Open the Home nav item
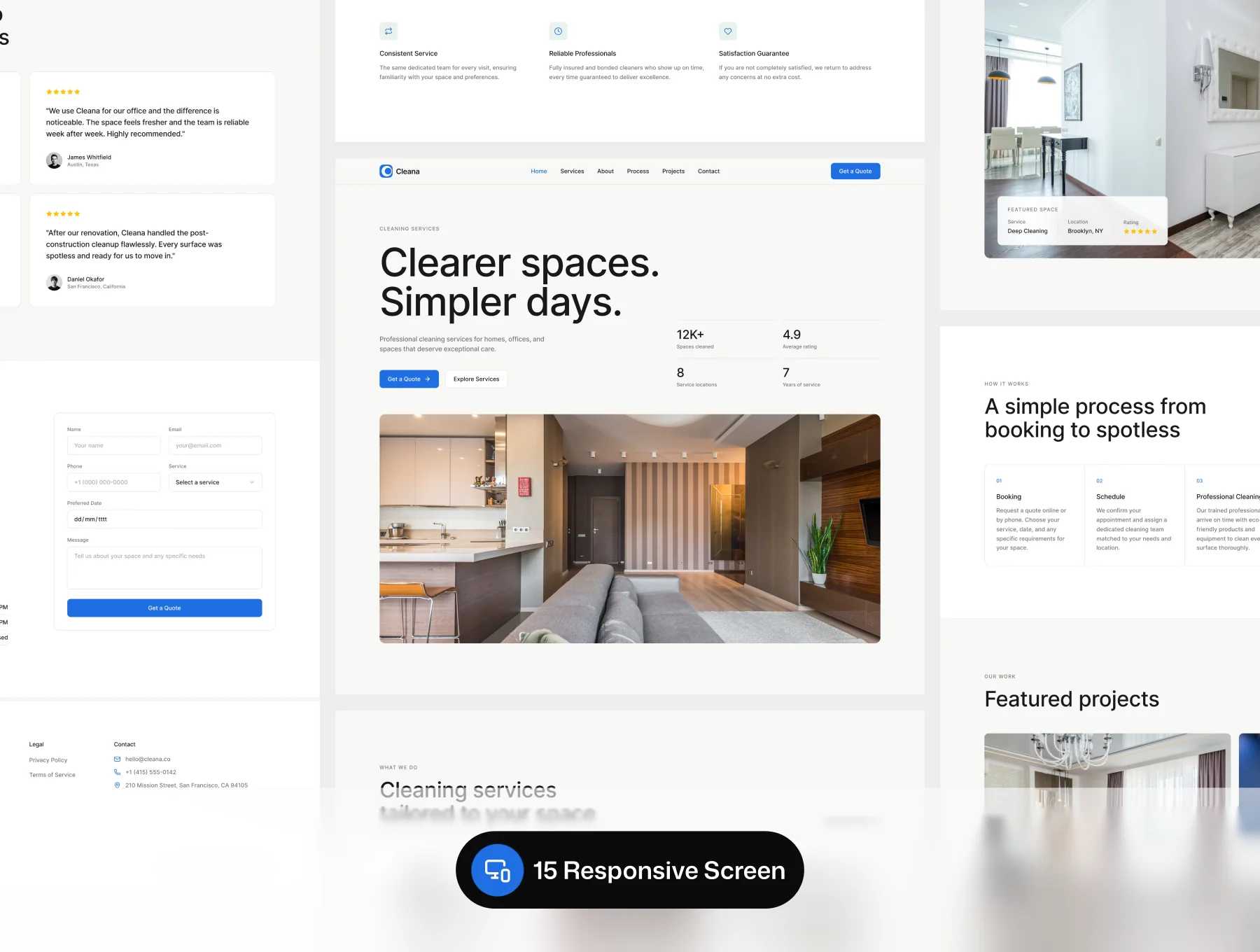This screenshot has width=1260, height=952. [539, 171]
